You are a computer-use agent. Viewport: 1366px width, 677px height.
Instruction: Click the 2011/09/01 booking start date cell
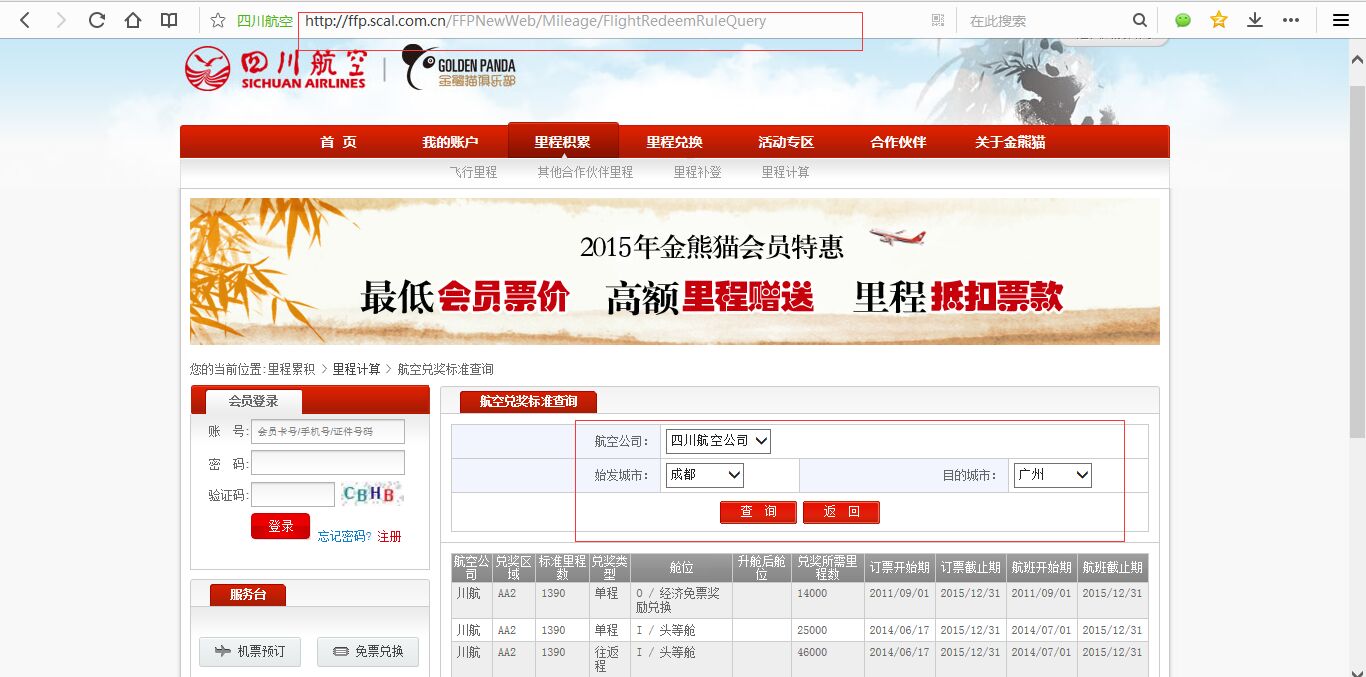click(x=899, y=600)
